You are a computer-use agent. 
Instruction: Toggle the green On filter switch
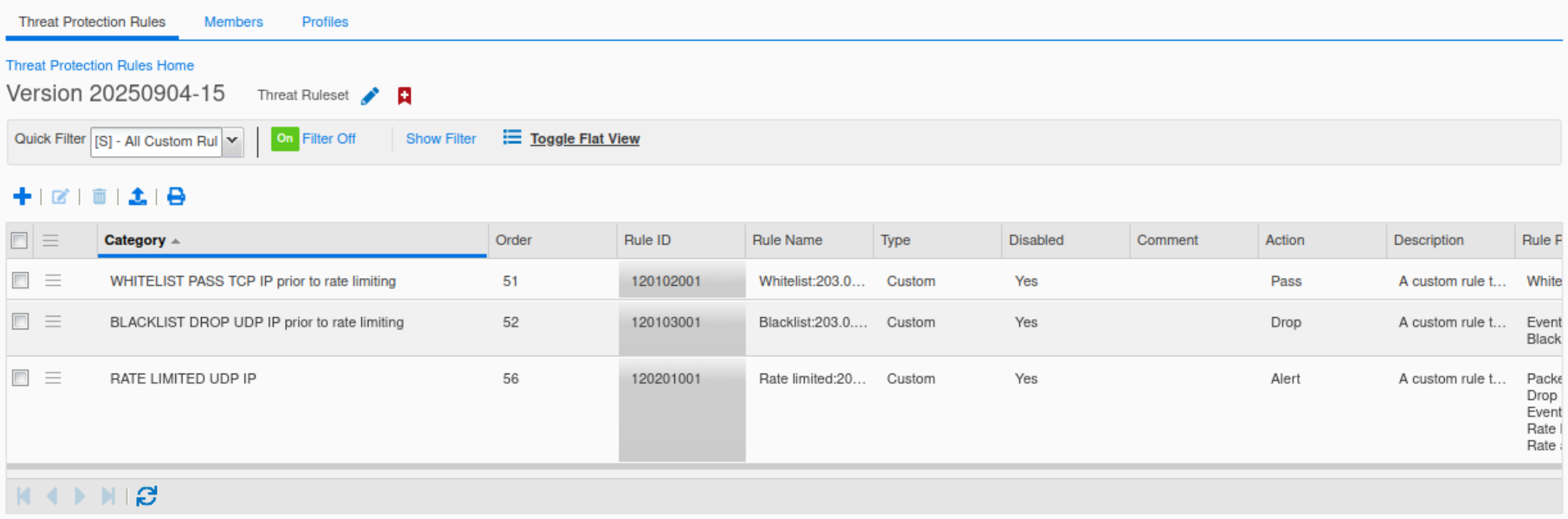(284, 139)
